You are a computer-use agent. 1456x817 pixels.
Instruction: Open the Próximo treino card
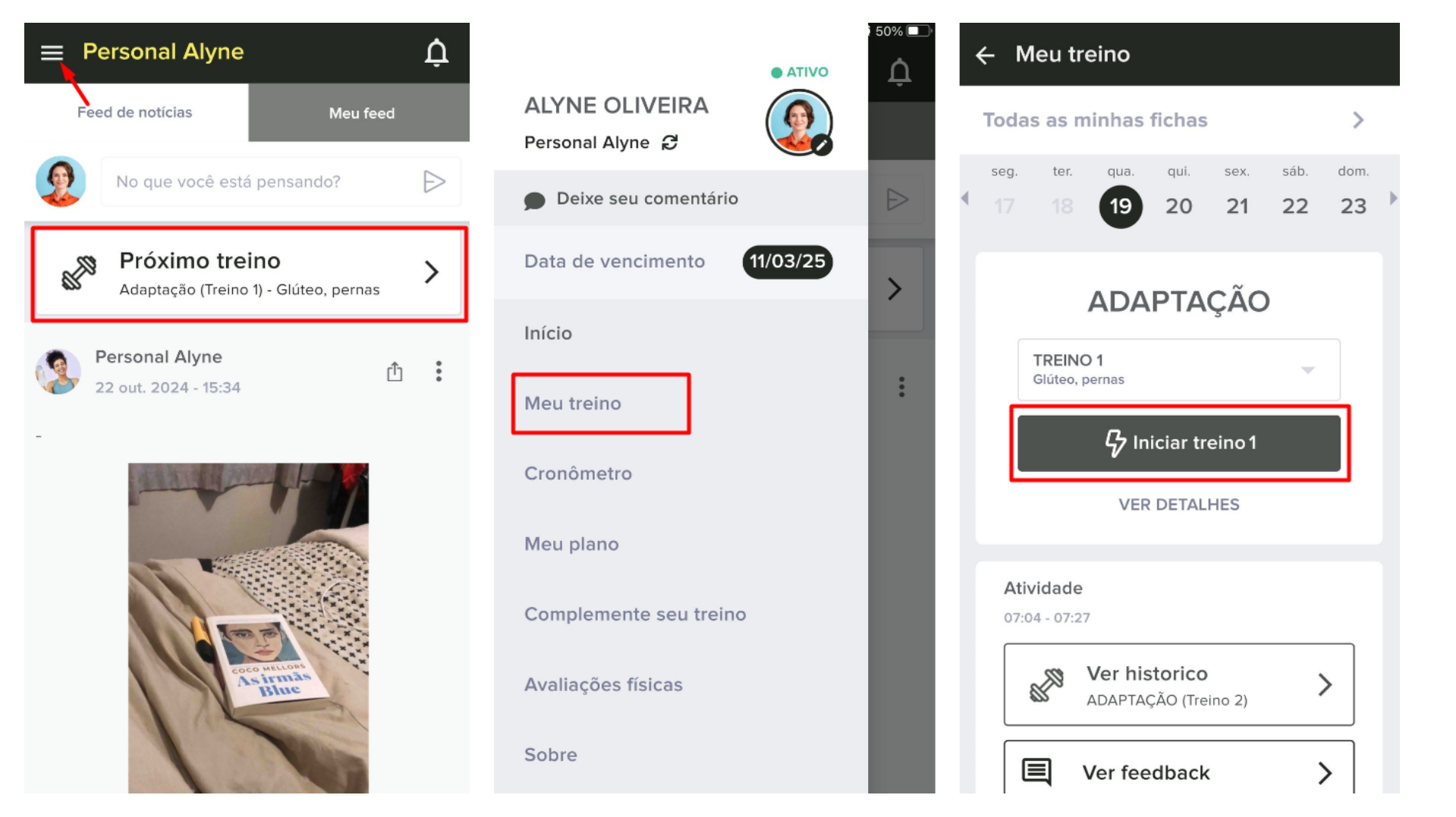pos(249,274)
